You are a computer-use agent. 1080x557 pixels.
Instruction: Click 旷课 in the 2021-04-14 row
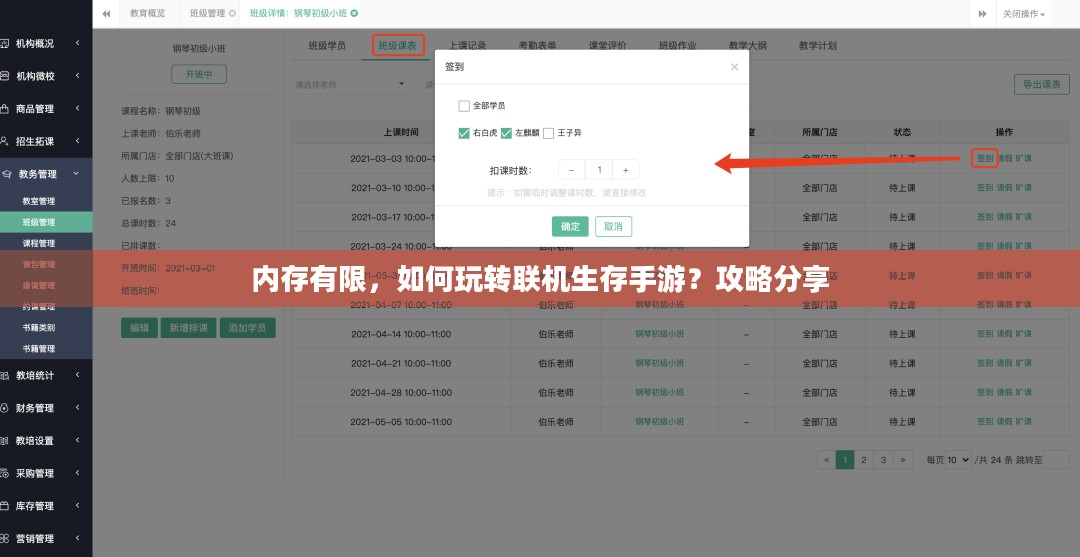[1024, 334]
